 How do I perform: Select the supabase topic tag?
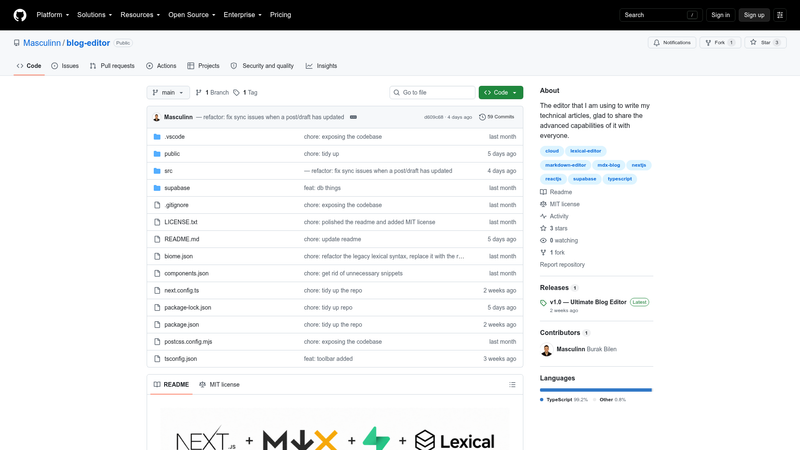coord(584,179)
